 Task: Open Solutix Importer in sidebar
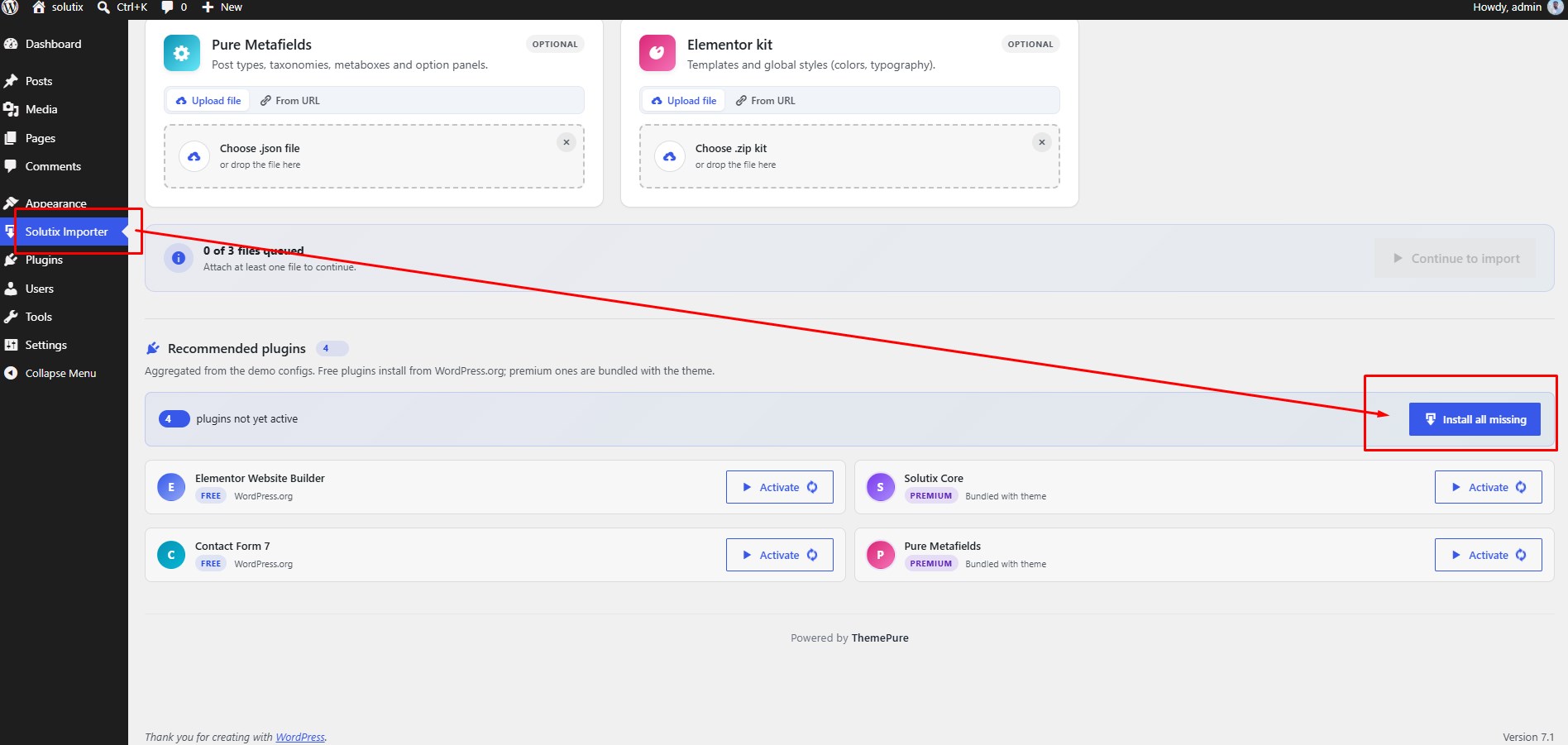point(65,232)
